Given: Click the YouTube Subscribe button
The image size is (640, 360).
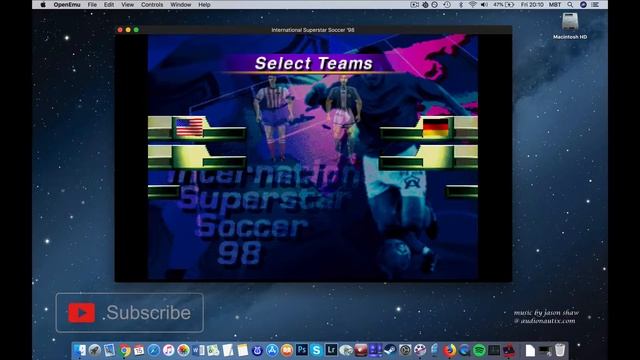Looking at the screenshot, I should (x=129, y=313).
